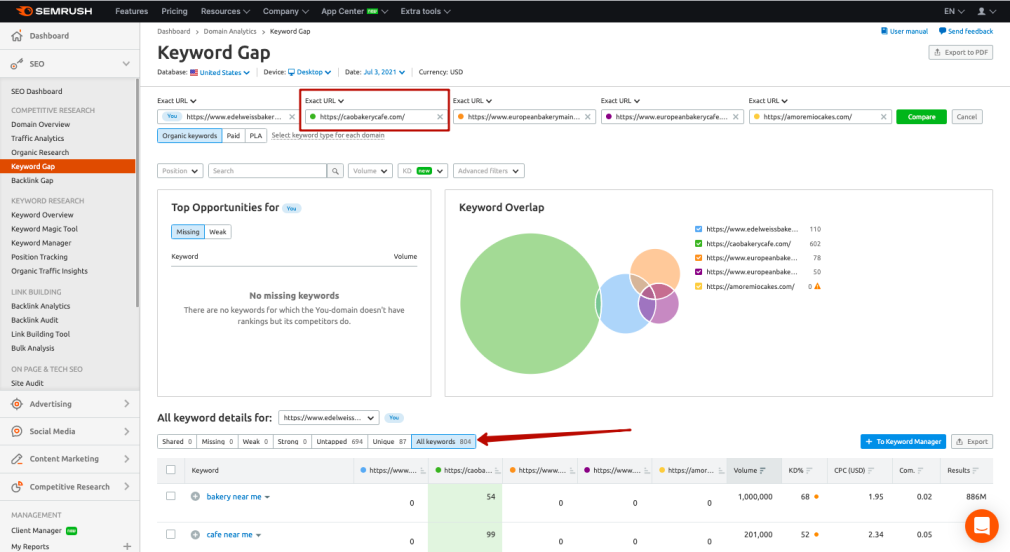Screen dimensions: 1010x552
Task: Click warning icon next to amoremiocakes
Action: point(817,287)
